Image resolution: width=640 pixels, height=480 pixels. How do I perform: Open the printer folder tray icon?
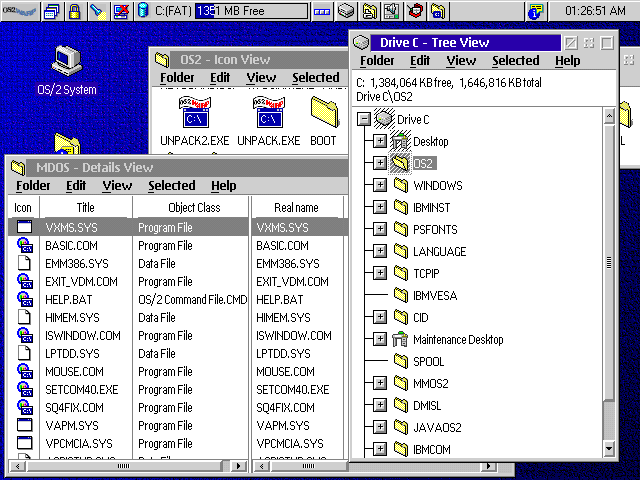tap(369, 11)
